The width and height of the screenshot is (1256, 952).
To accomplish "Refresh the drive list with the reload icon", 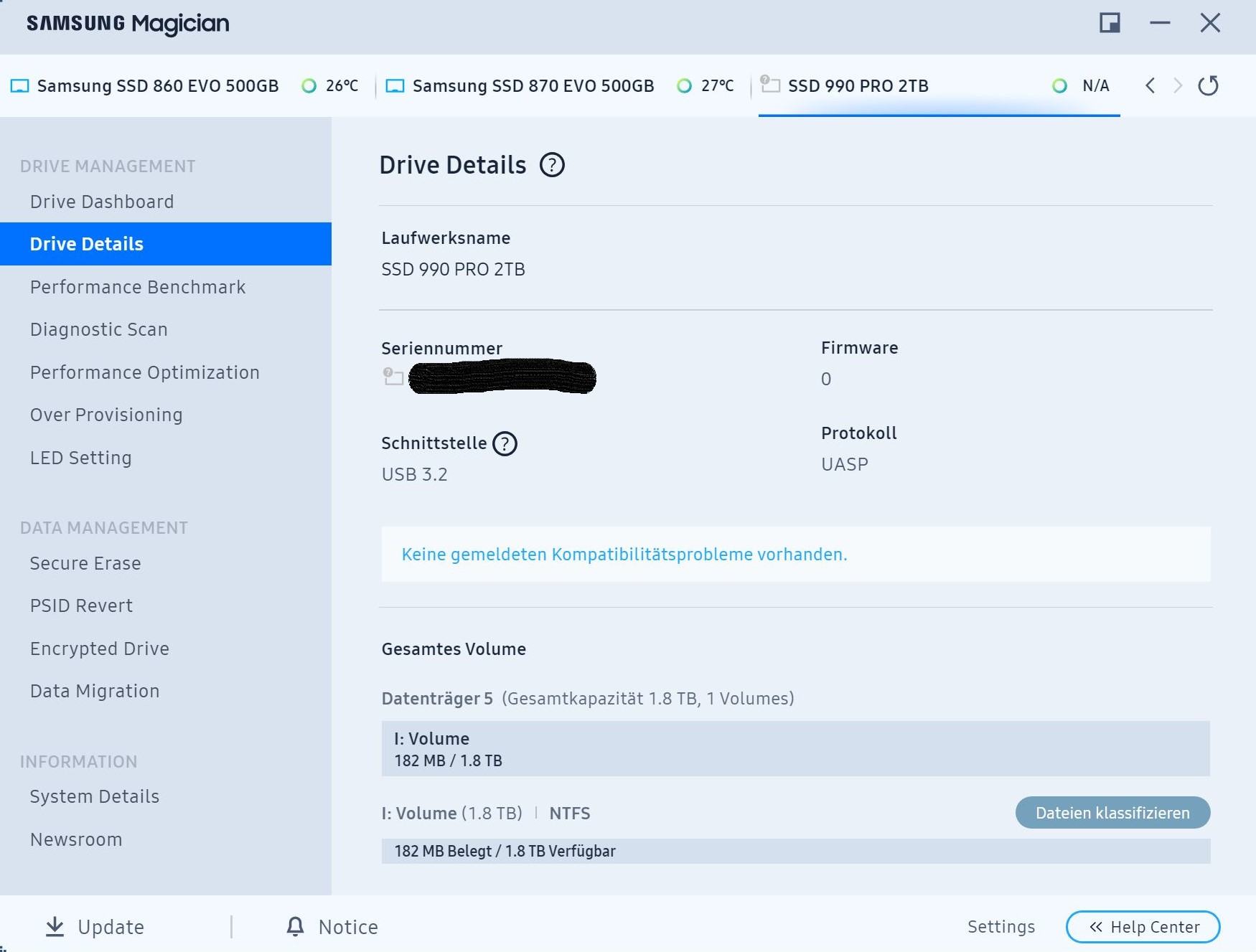I will pos(1209,86).
